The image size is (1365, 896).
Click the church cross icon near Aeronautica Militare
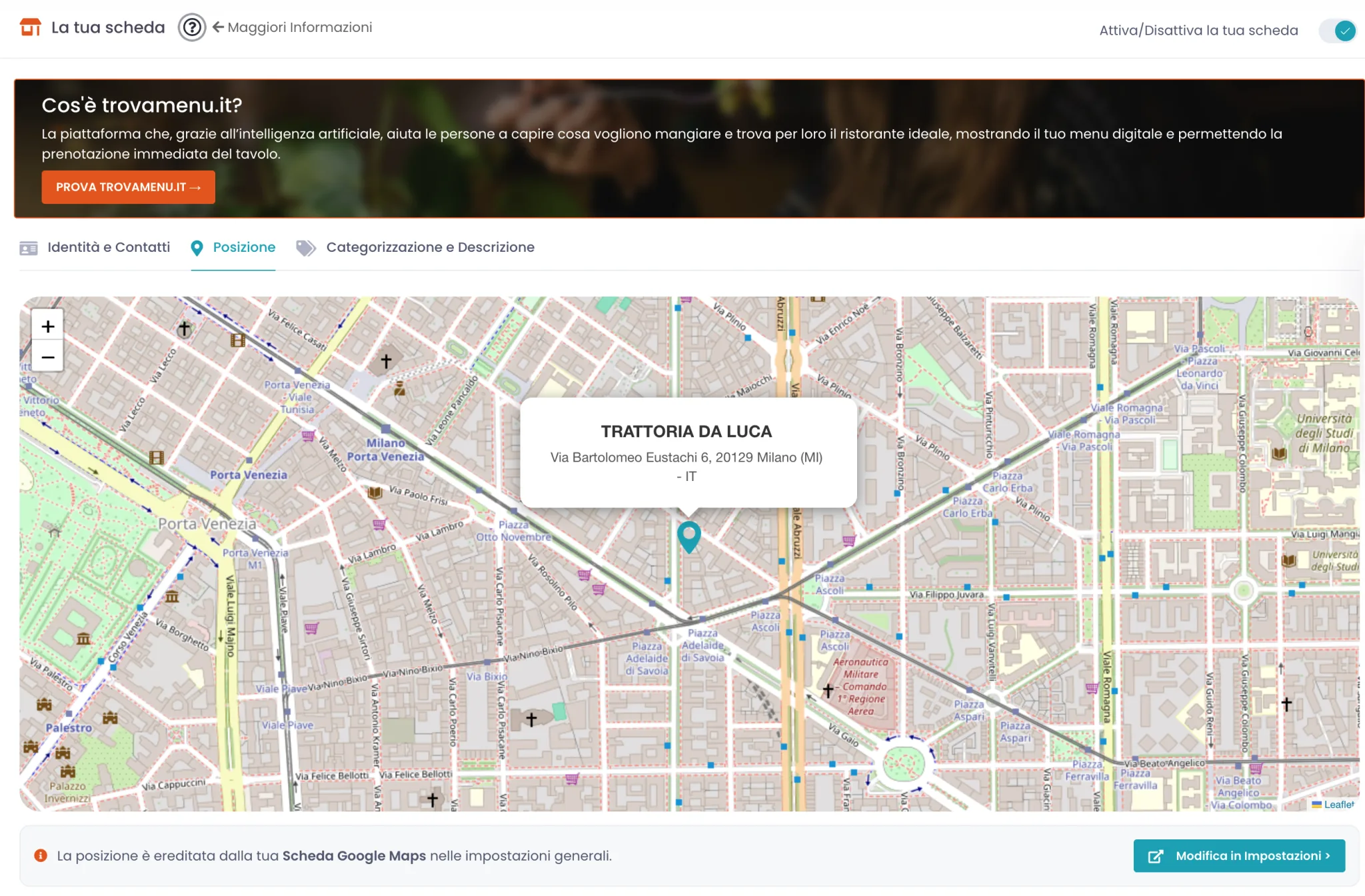pos(828,691)
